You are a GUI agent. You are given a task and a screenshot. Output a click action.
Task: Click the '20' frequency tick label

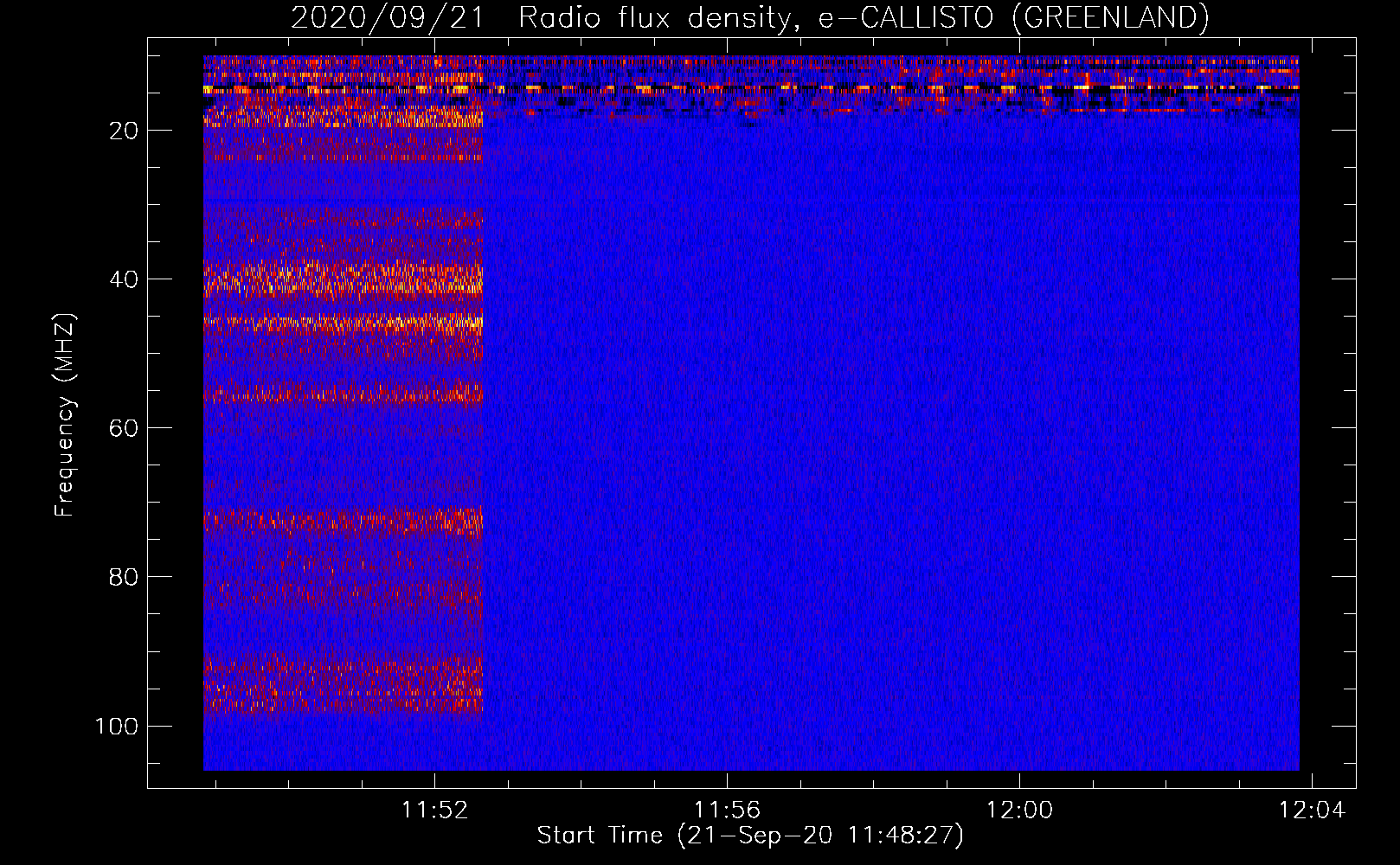point(124,131)
